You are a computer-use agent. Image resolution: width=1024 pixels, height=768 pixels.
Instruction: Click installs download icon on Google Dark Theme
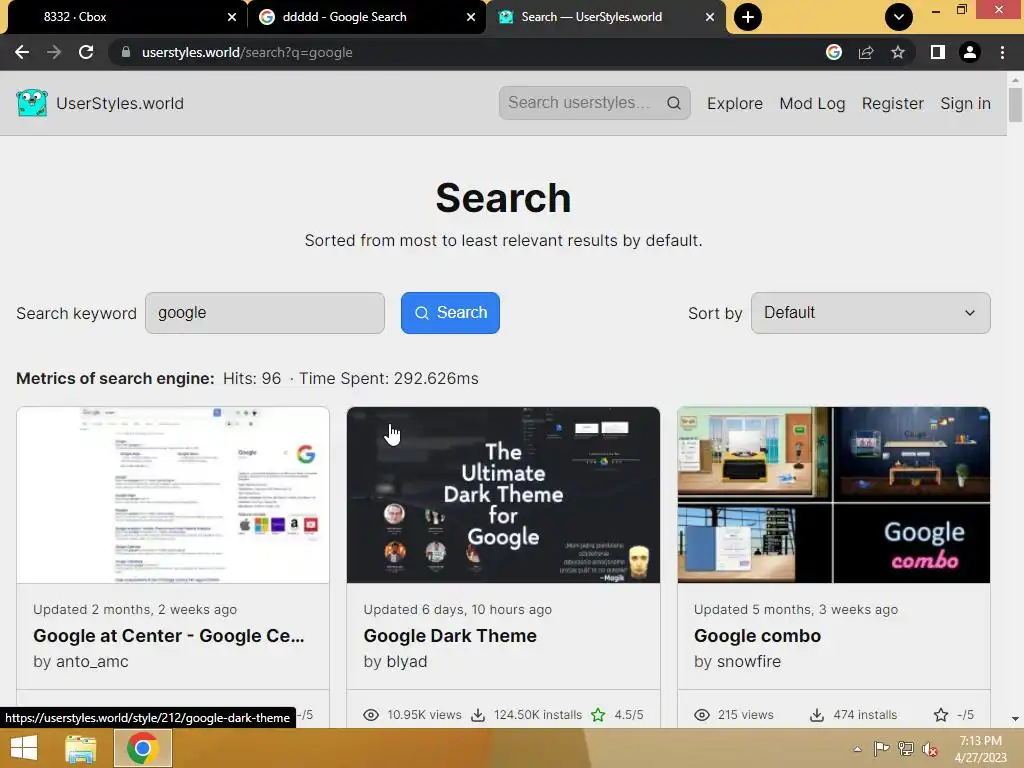[x=478, y=715]
